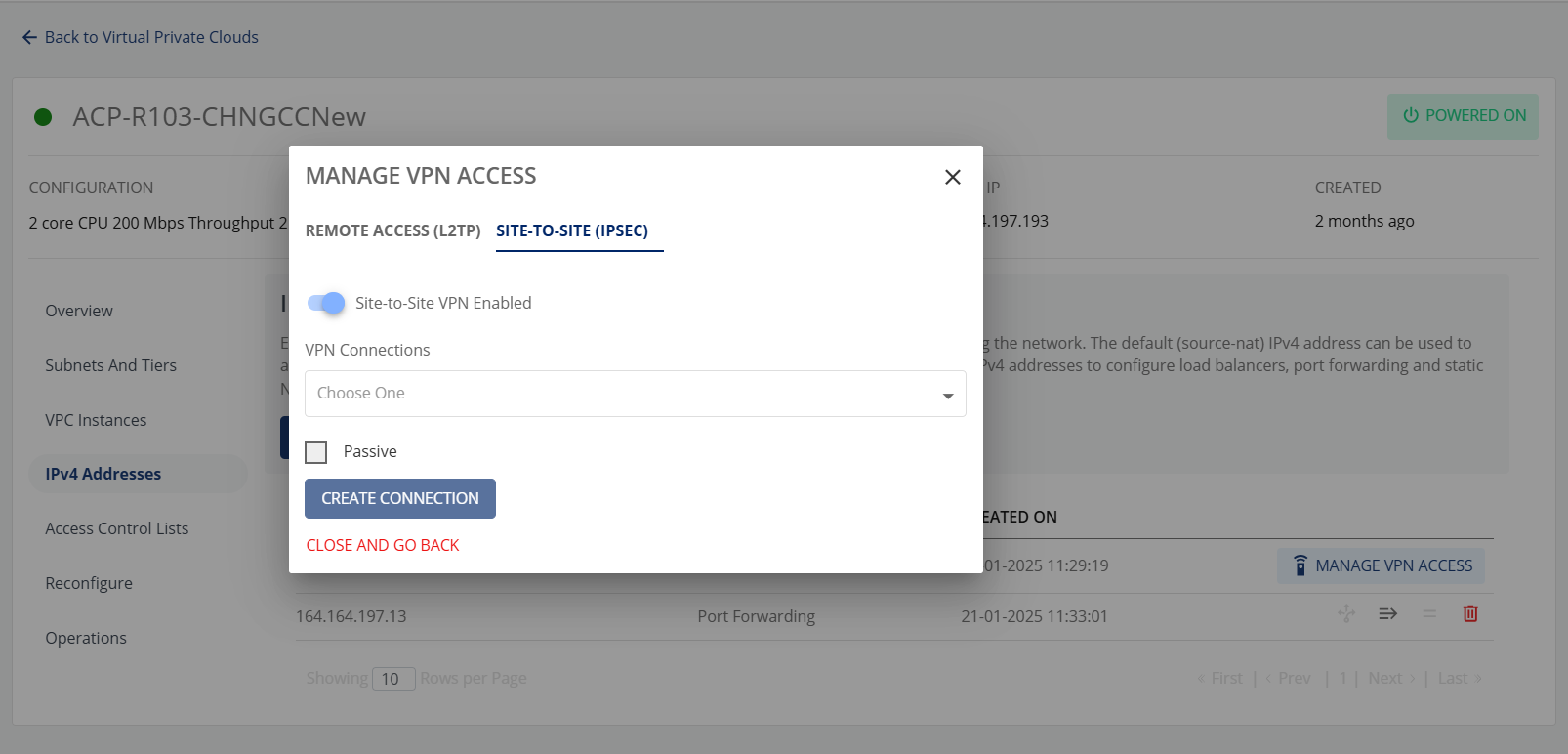Open Subnets And Tiers section
This screenshot has height=754, width=1568.
click(x=111, y=365)
